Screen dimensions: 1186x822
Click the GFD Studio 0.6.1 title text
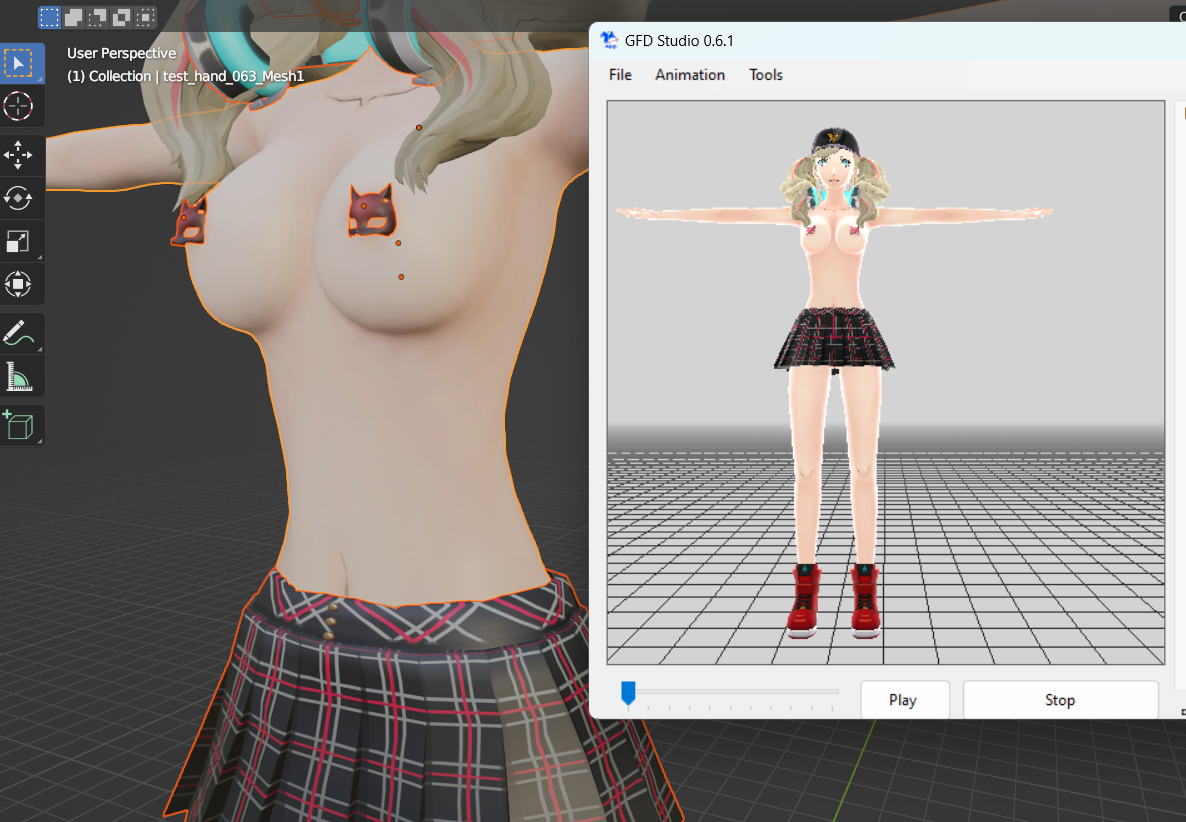pyautogui.click(x=679, y=41)
